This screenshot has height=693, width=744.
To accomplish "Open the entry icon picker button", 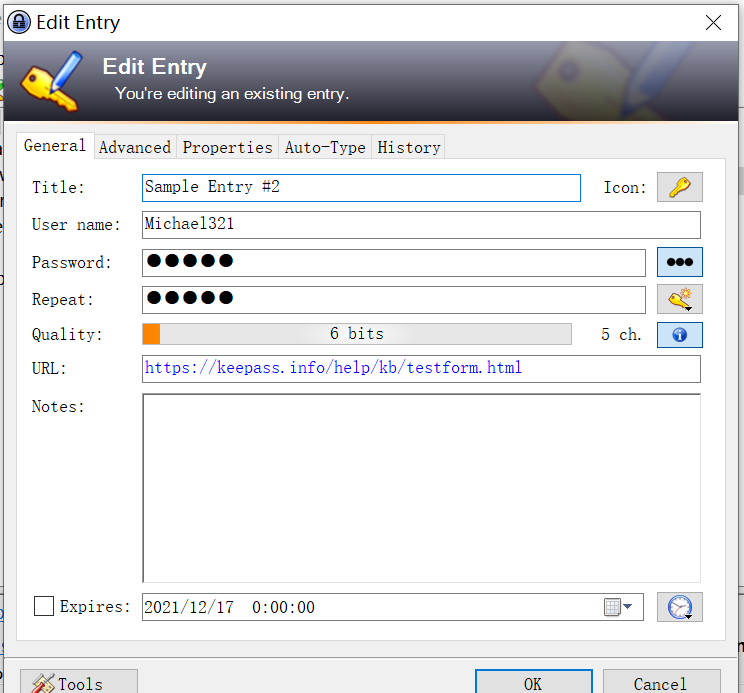I will tap(679, 187).
